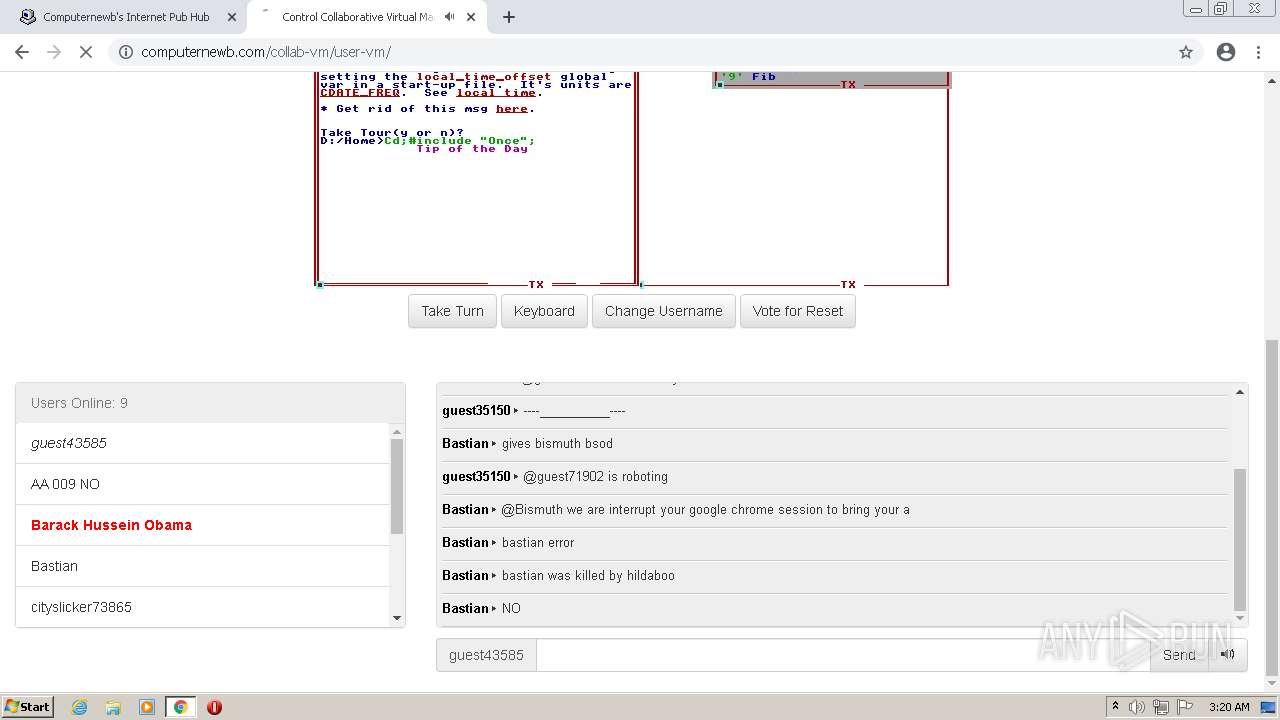The image size is (1280, 720).
Task: Click chat scrollbar thumb
Action: click(x=1240, y=539)
